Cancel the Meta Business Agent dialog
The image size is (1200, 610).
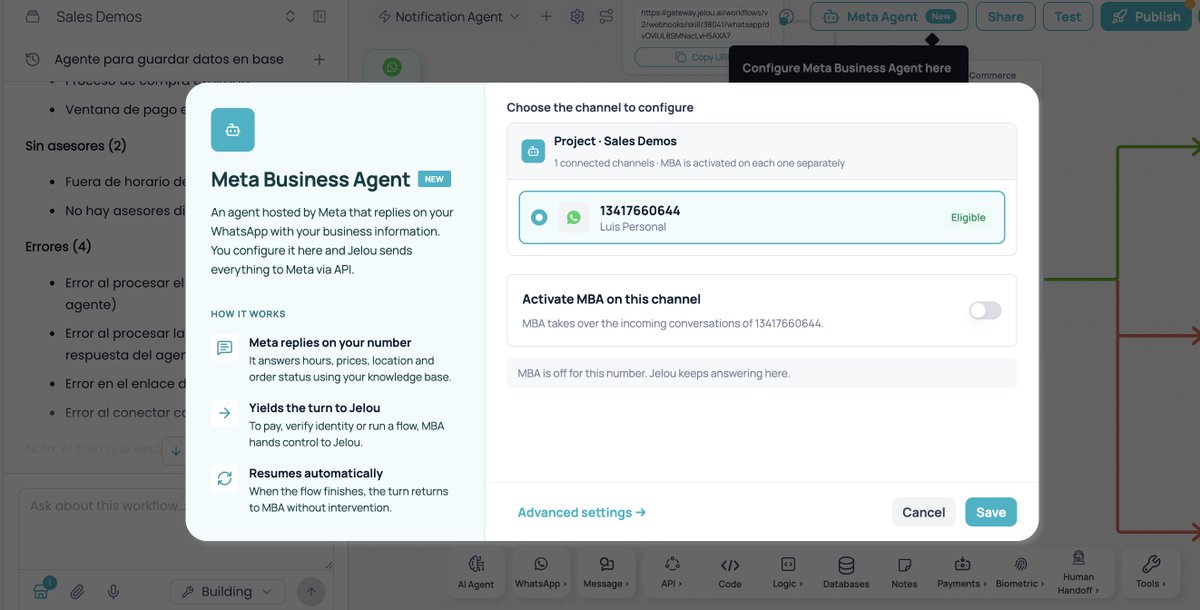tap(923, 512)
